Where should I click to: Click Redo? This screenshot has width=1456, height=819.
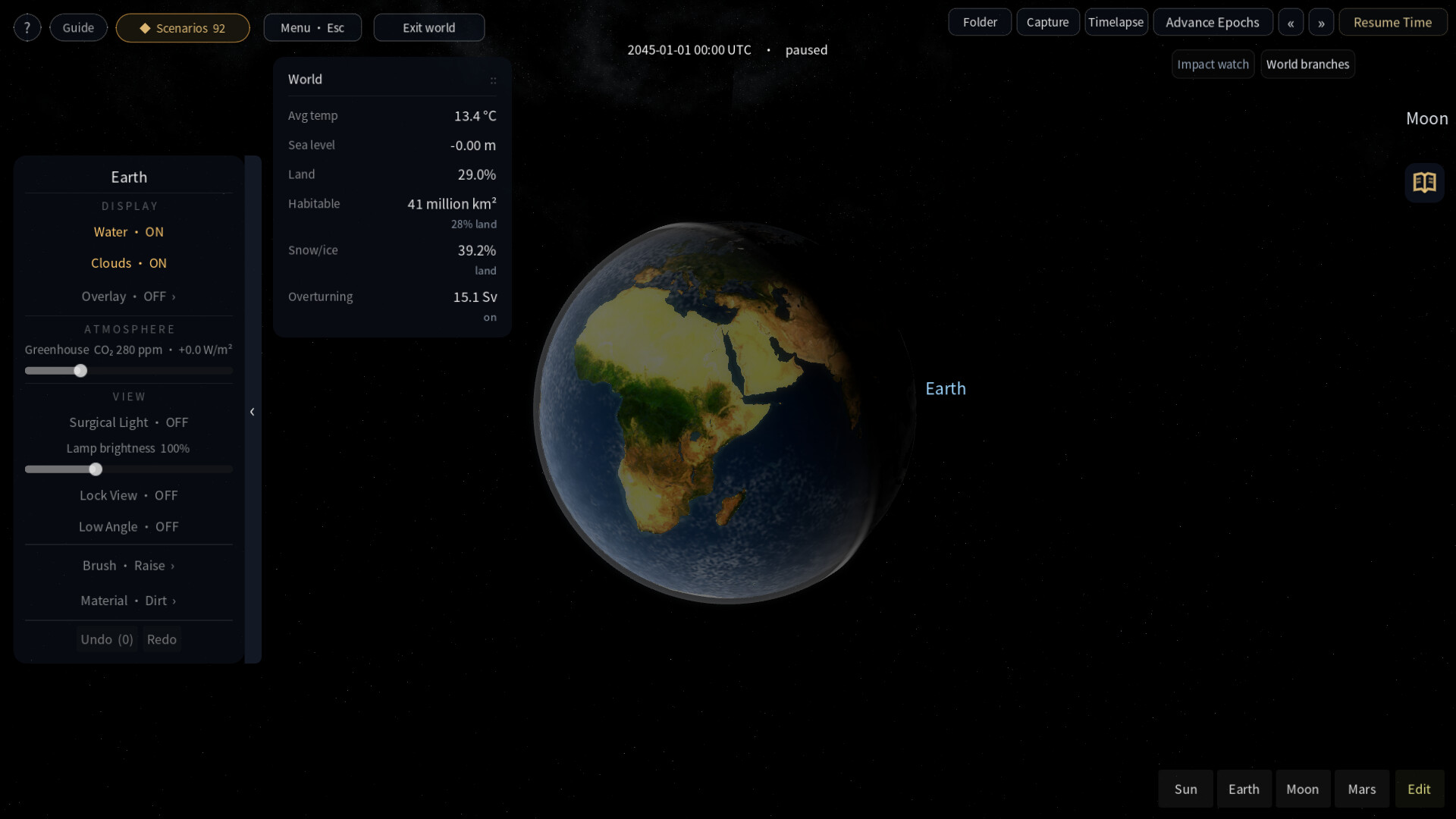[162, 640]
